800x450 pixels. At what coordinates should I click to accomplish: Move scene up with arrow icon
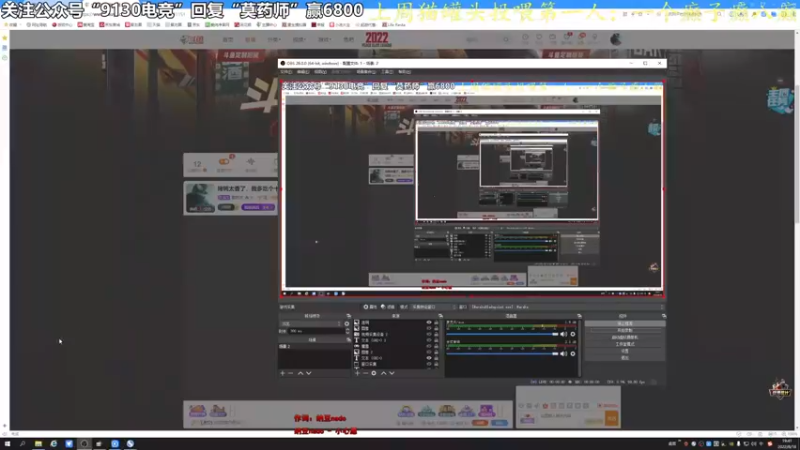point(301,373)
